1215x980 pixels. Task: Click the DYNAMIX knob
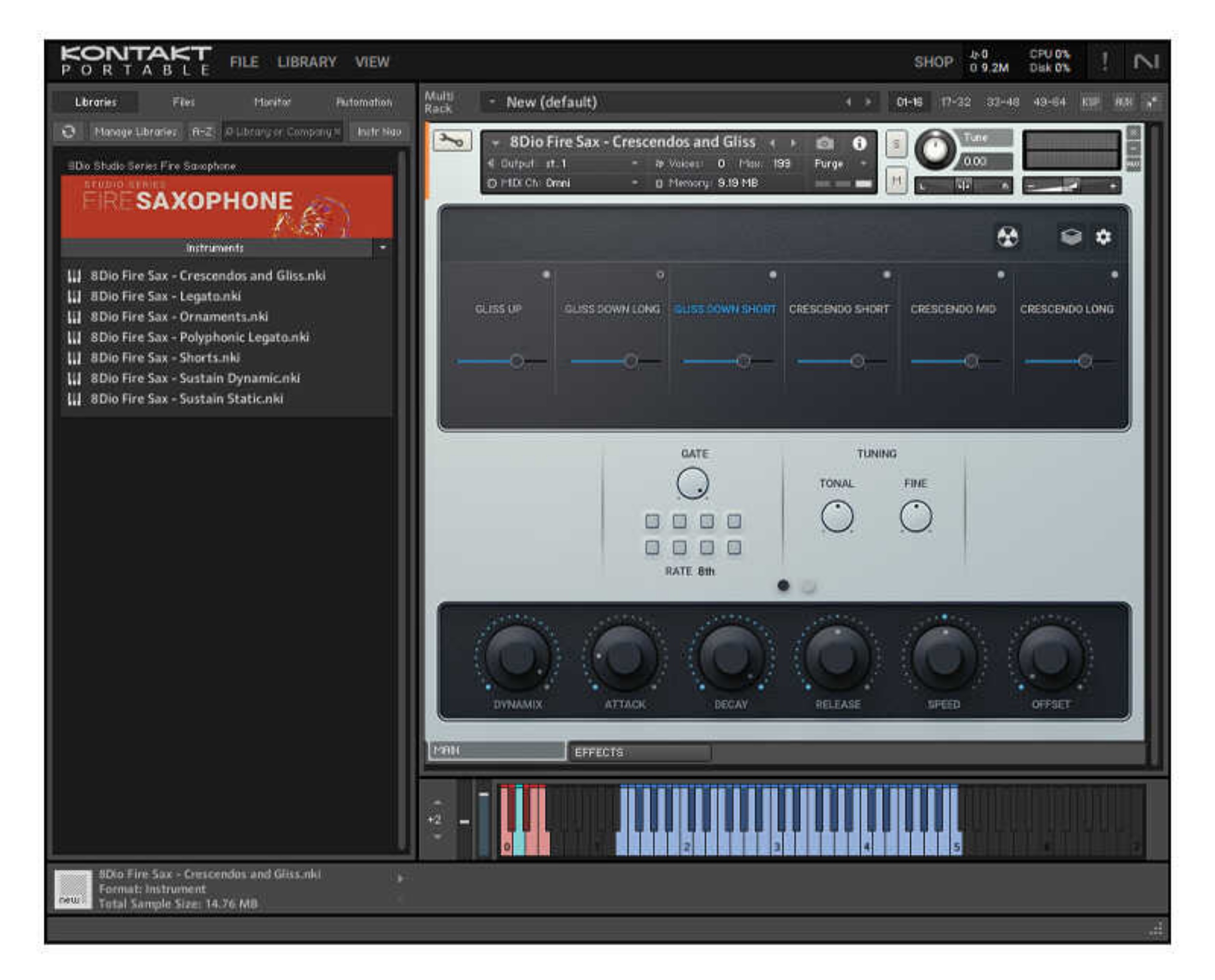click(517, 657)
